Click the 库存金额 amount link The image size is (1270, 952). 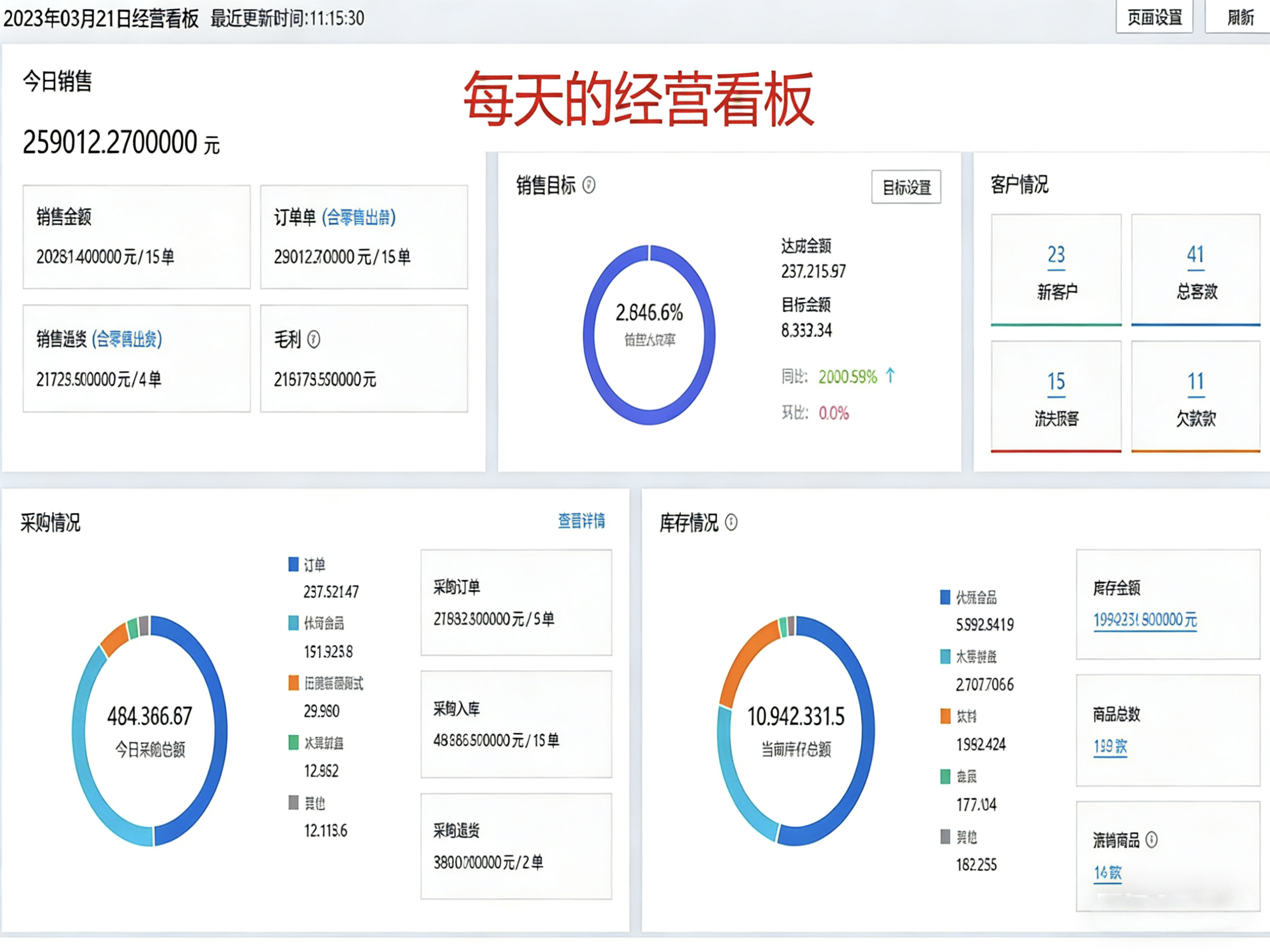coord(1144,620)
